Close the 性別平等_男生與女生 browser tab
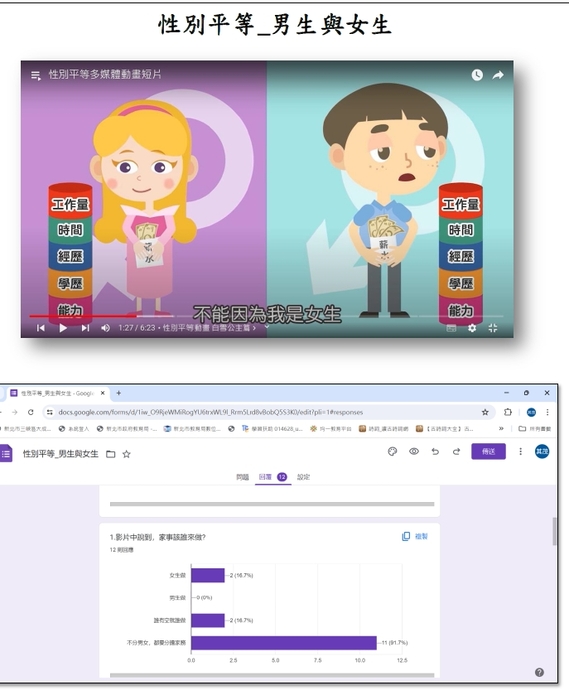Screen dimensions: 569x700 pyautogui.click(x=103, y=393)
